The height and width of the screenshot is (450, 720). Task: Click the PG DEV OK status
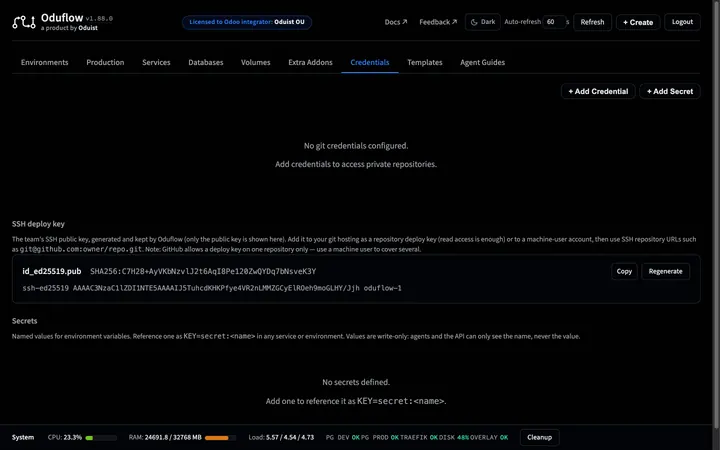[x=343, y=438]
